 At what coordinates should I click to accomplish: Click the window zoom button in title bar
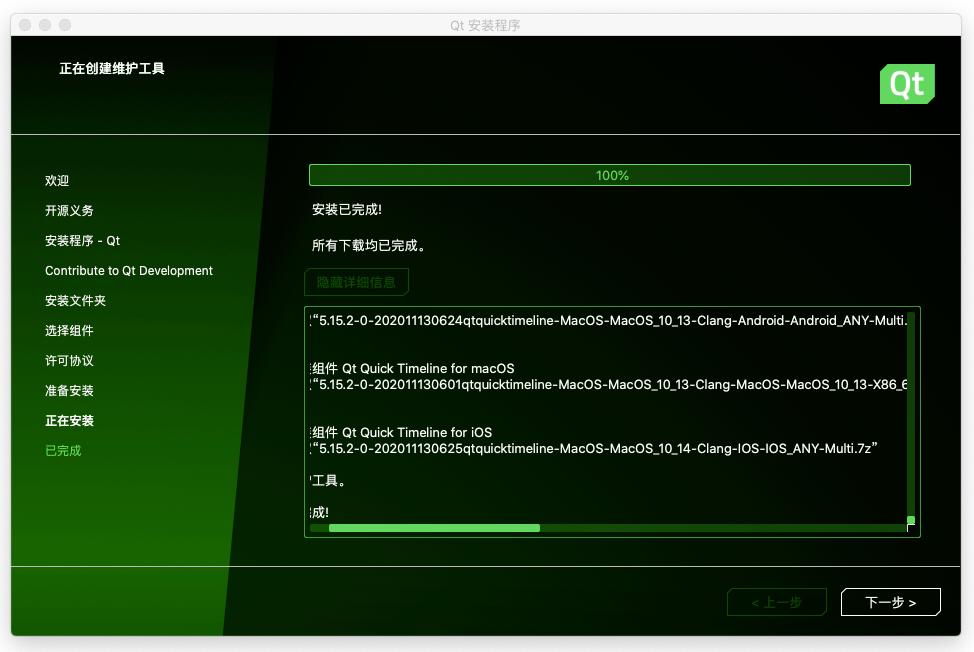(65, 25)
